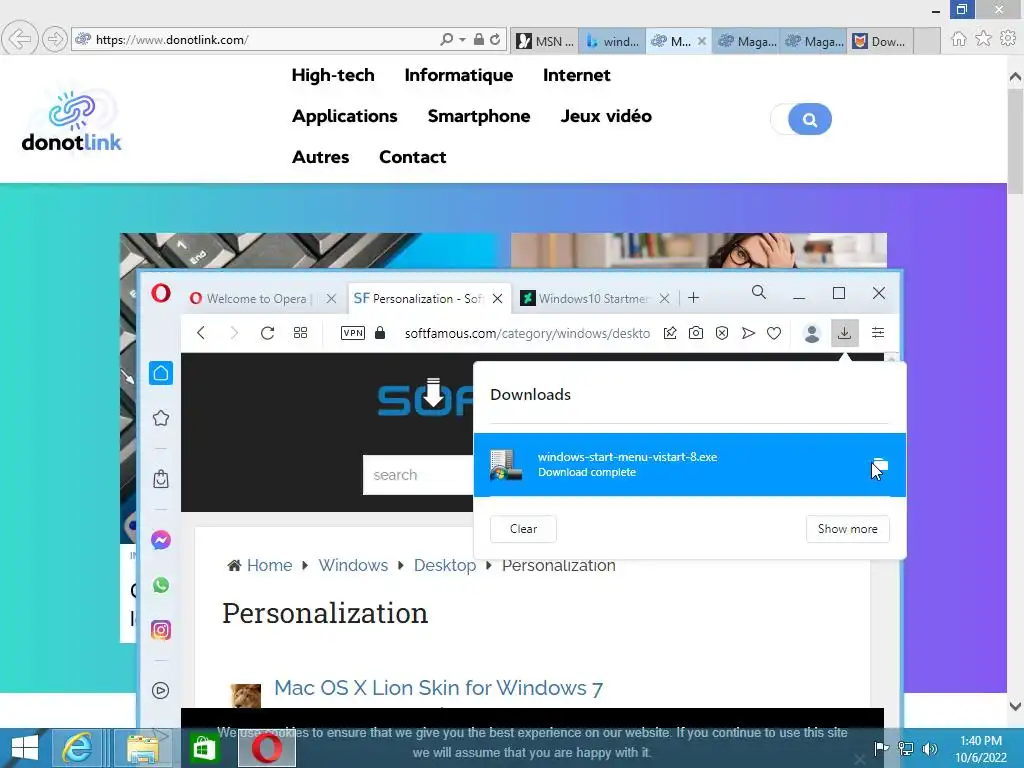The image size is (1024, 768).
Task: Click taskbar volume speaker icon
Action: pyautogui.click(x=930, y=748)
